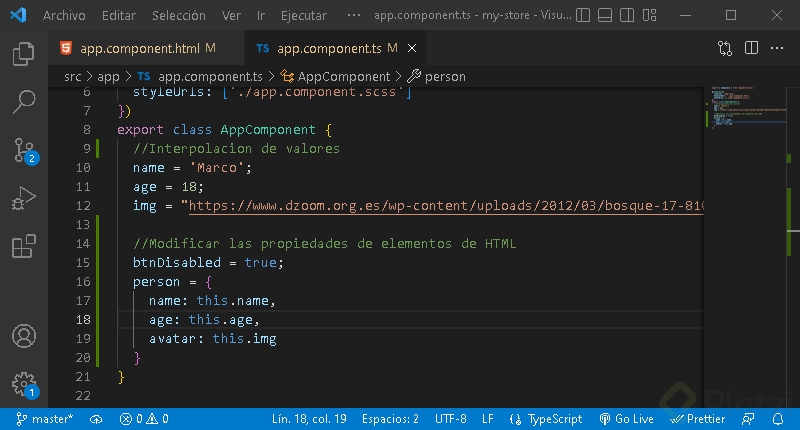Toggle split editor right
The height and width of the screenshot is (430, 800).
[752, 48]
